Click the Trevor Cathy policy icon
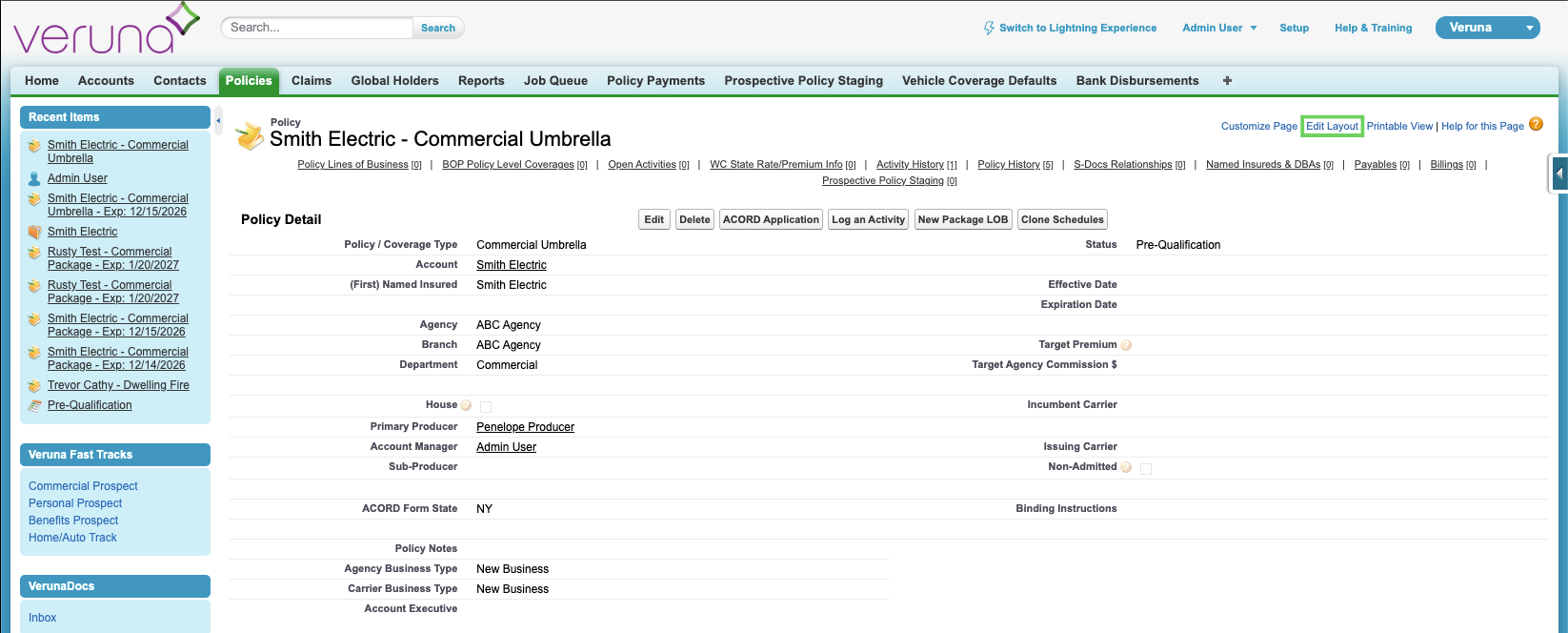This screenshot has width=1568, height=633. [x=34, y=385]
